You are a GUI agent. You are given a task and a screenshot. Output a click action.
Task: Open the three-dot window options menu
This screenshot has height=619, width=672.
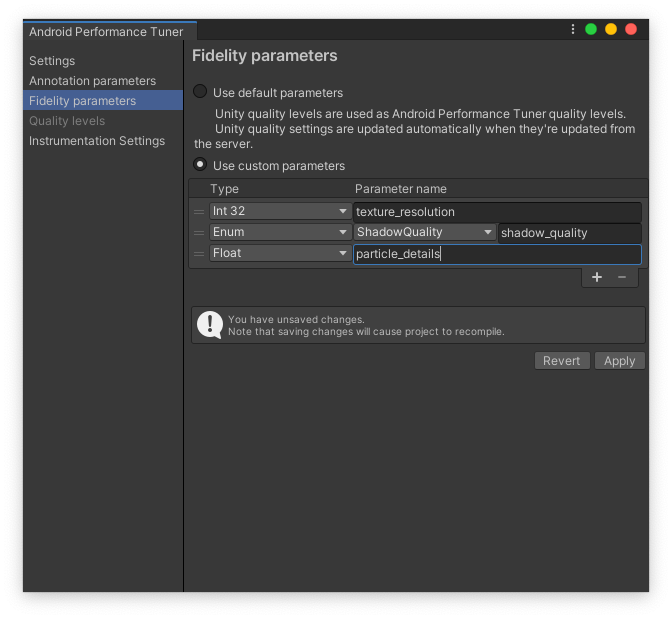click(572, 30)
